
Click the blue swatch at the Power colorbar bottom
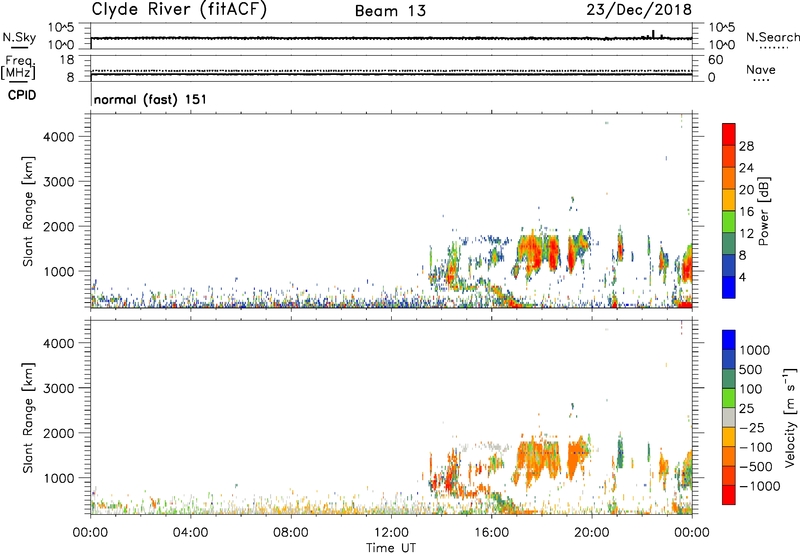pos(729,287)
